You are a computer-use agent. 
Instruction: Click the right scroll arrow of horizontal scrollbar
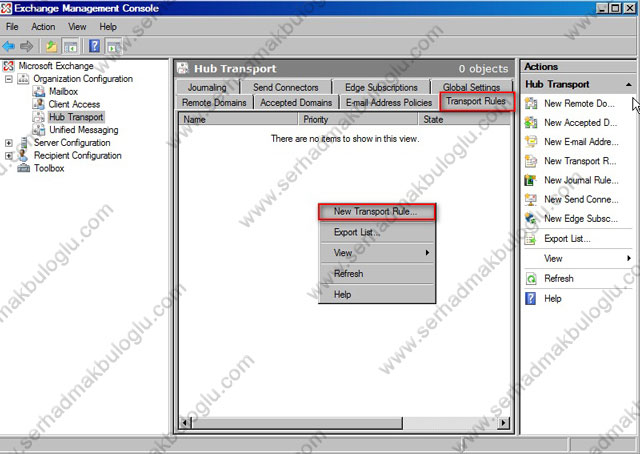click(x=504, y=423)
